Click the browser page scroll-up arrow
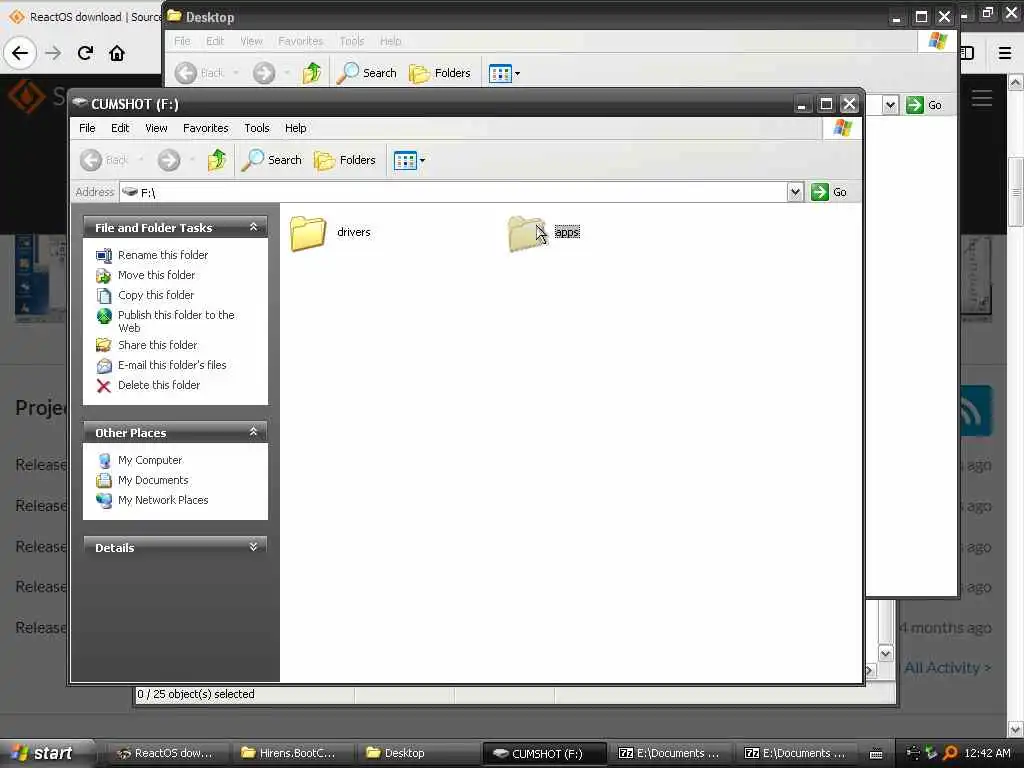The image size is (1024, 768). pyautogui.click(x=1016, y=82)
